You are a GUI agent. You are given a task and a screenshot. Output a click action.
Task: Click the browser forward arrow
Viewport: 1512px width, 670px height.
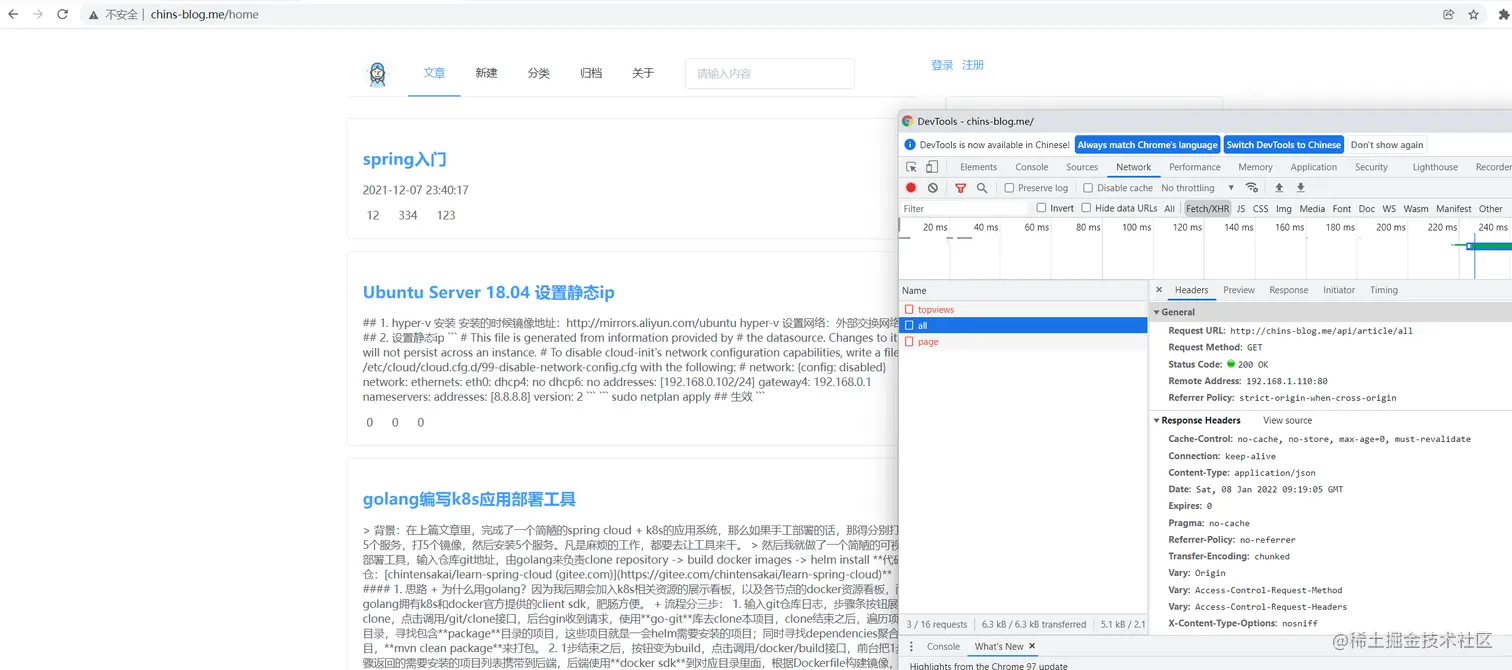tap(38, 15)
